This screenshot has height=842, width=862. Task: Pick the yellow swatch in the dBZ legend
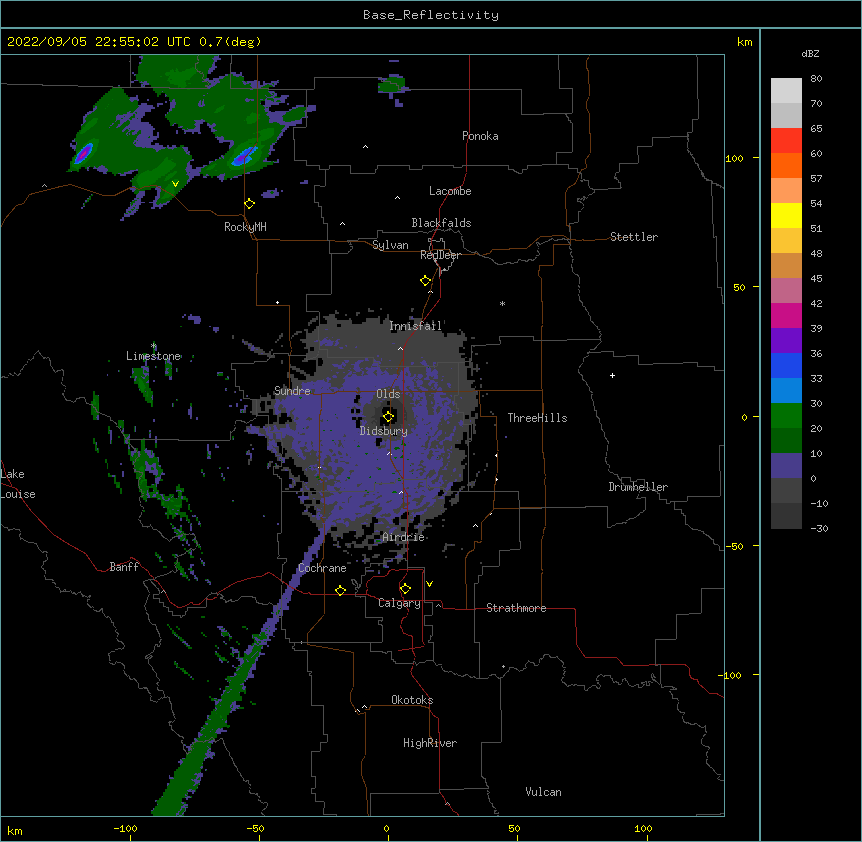click(786, 215)
